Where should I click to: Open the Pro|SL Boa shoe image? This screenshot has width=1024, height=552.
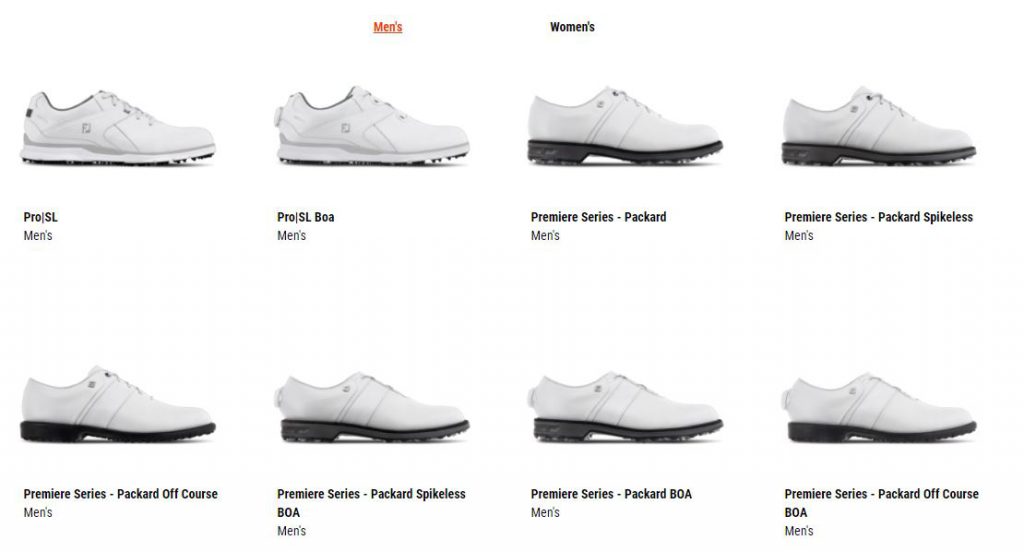pyautogui.click(x=372, y=125)
